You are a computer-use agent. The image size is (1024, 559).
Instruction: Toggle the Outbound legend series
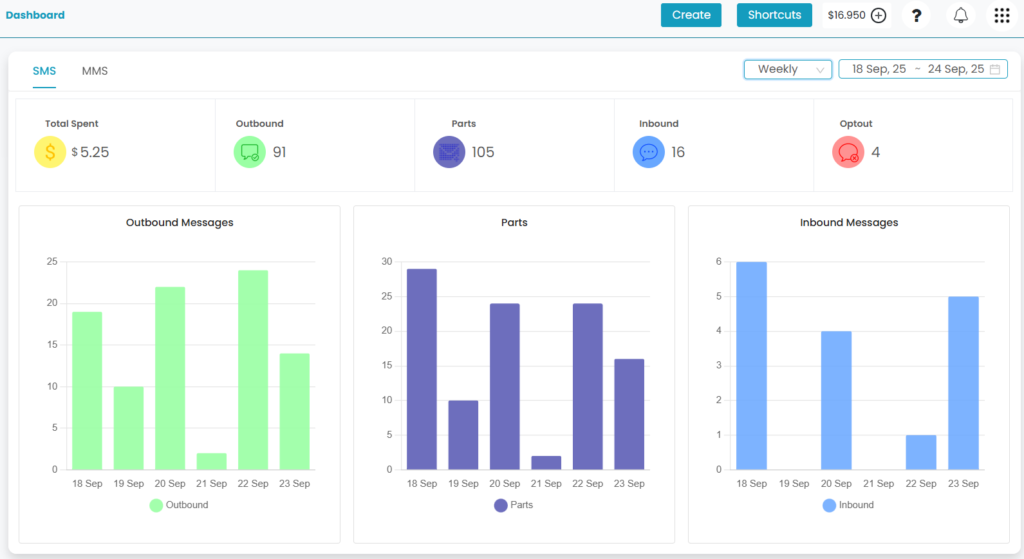click(179, 505)
